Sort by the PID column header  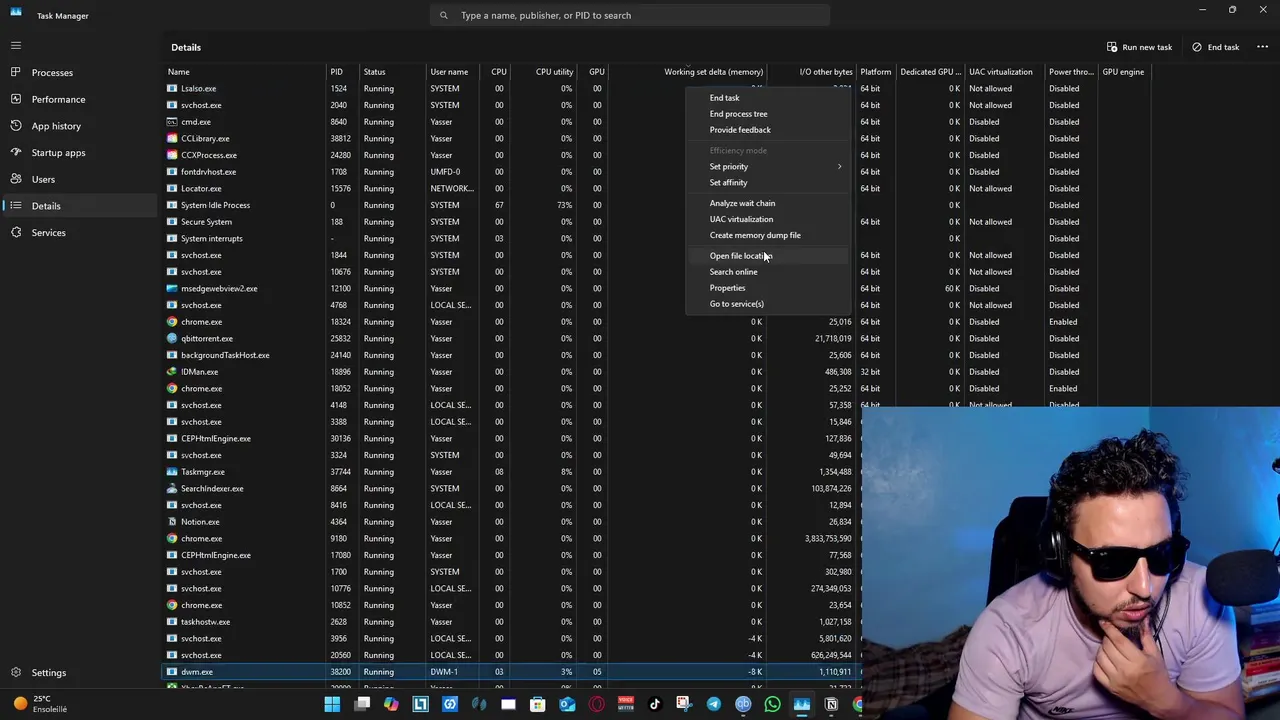coord(342,72)
